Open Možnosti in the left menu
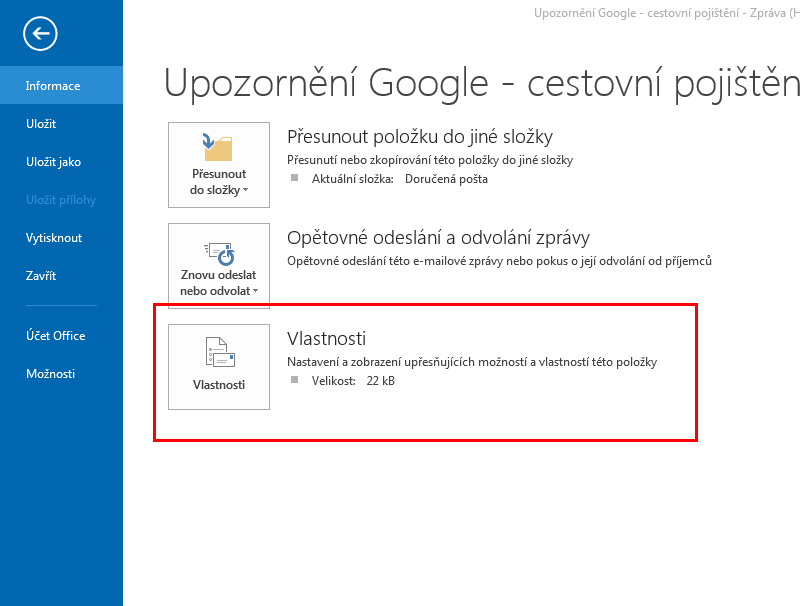Viewport: 800px width, 606px height. coord(50,374)
